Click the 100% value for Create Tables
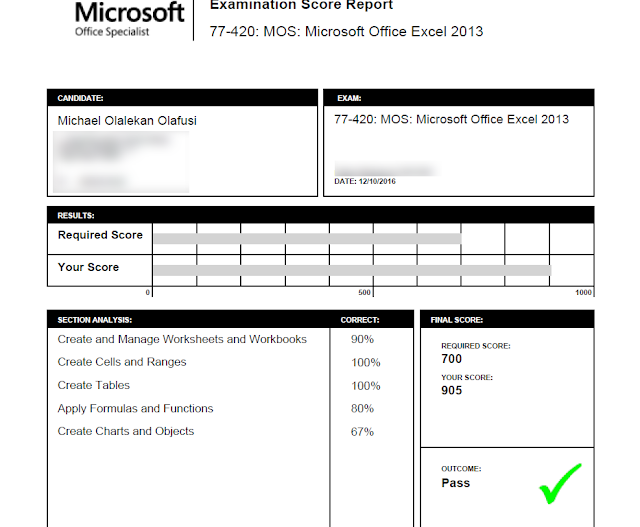 [366, 386]
